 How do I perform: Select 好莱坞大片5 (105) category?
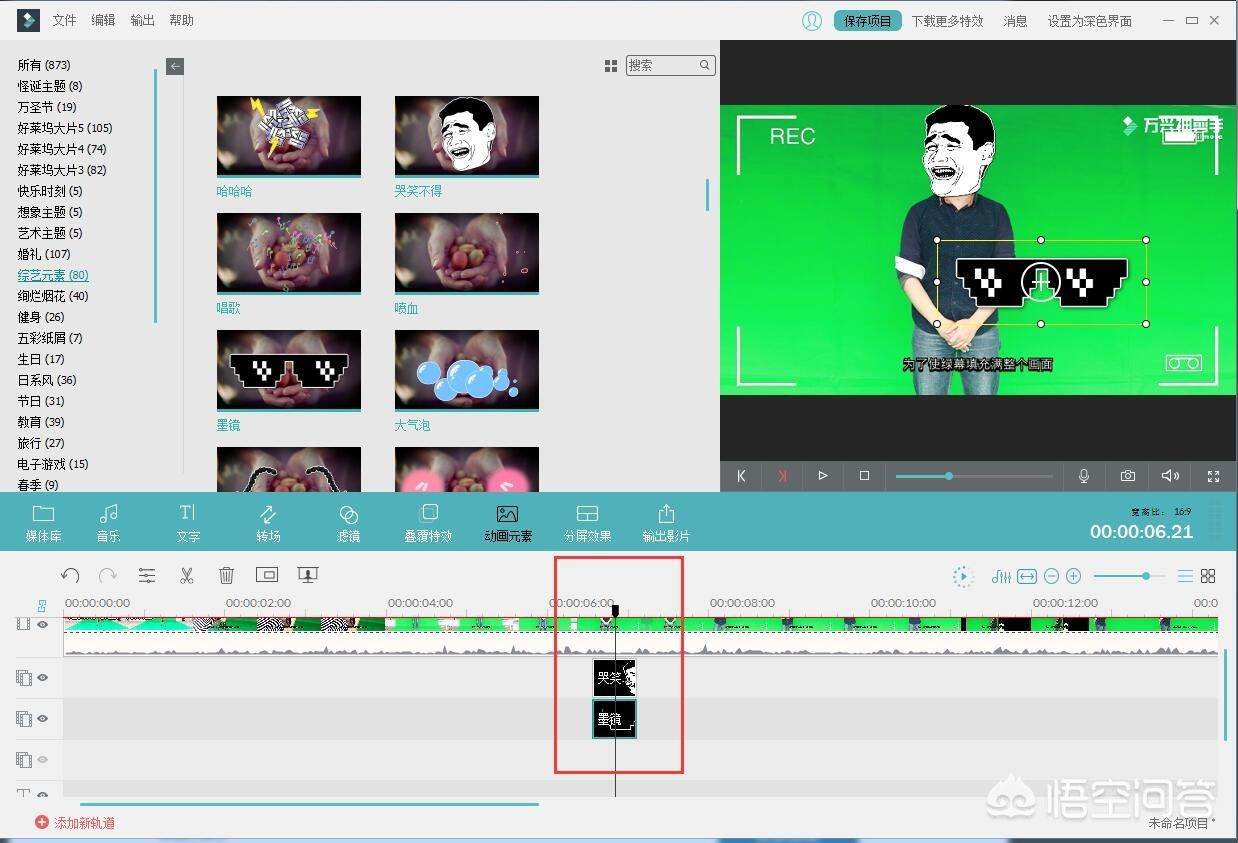click(x=65, y=128)
